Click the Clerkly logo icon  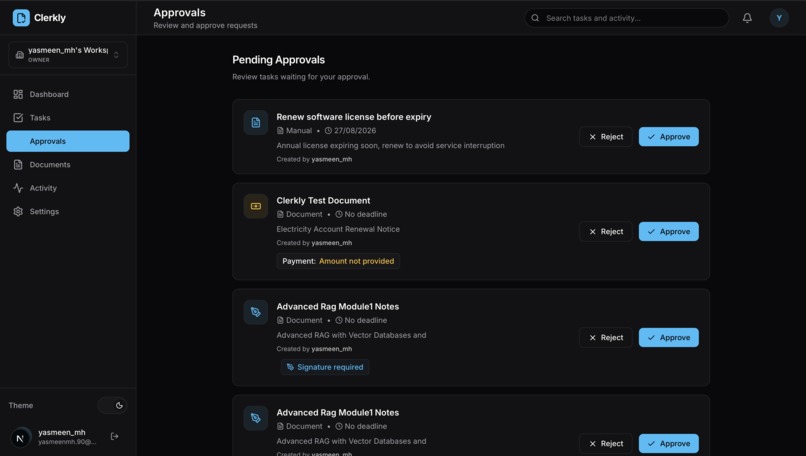21,17
